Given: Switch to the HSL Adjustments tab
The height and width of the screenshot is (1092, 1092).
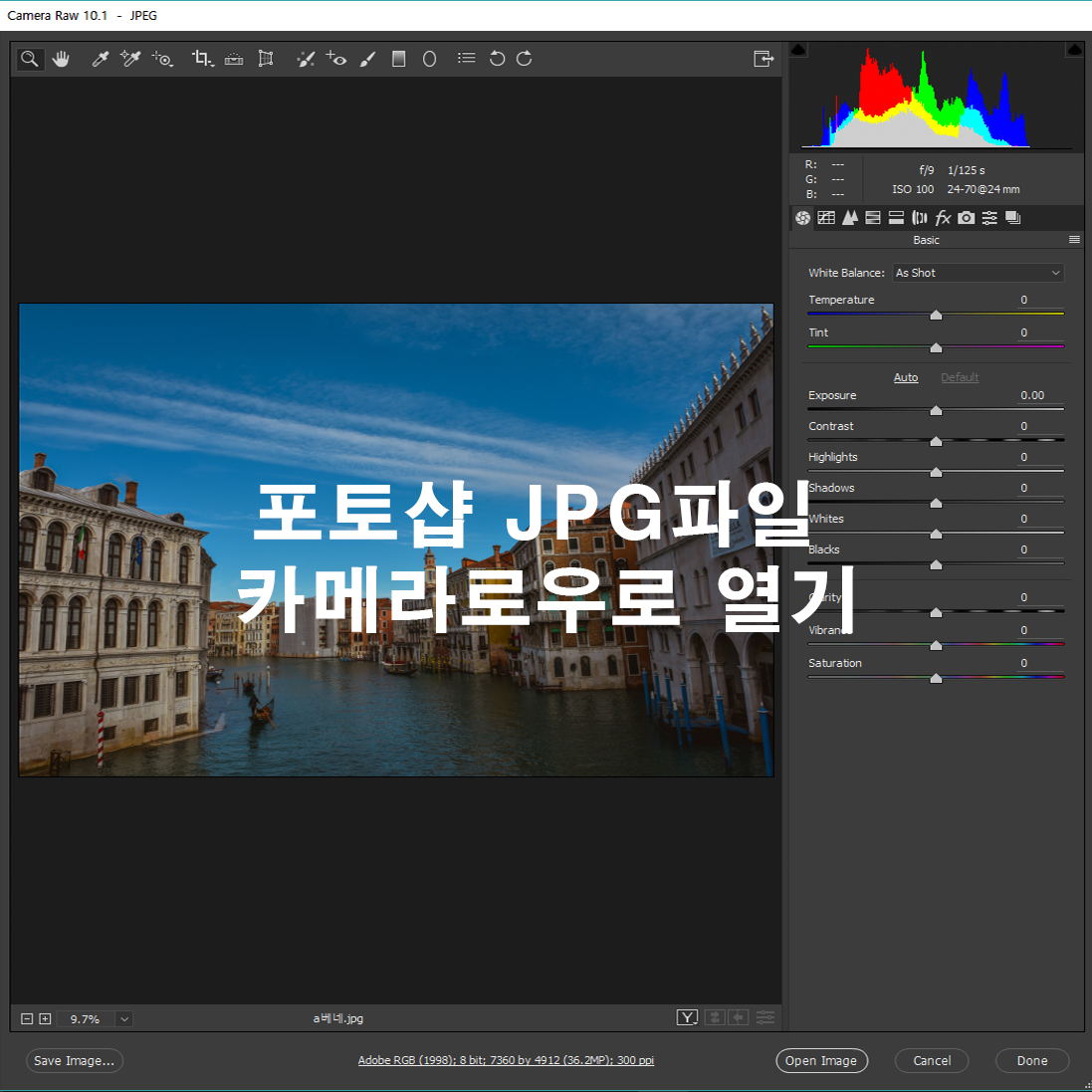Looking at the screenshot, I should pyautogui.click(x=873, y=218).
